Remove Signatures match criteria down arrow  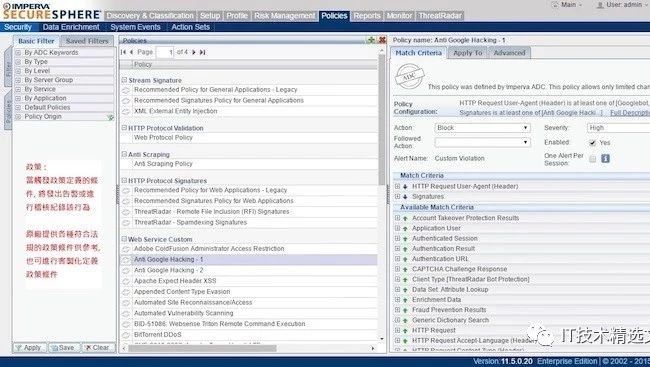pos(405,197)
